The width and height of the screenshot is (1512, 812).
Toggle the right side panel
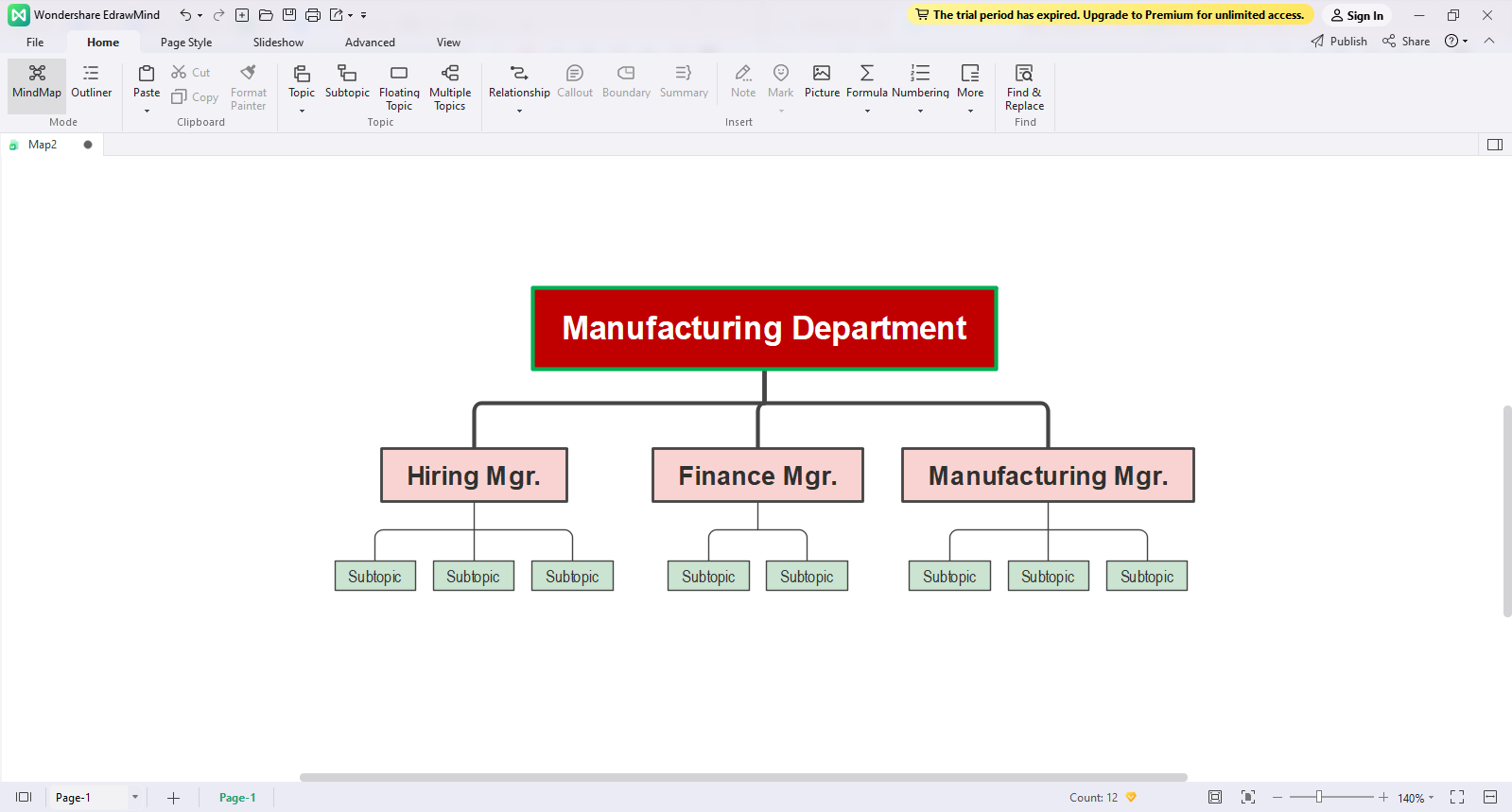pyautogui.click(x=1495, y=145)
